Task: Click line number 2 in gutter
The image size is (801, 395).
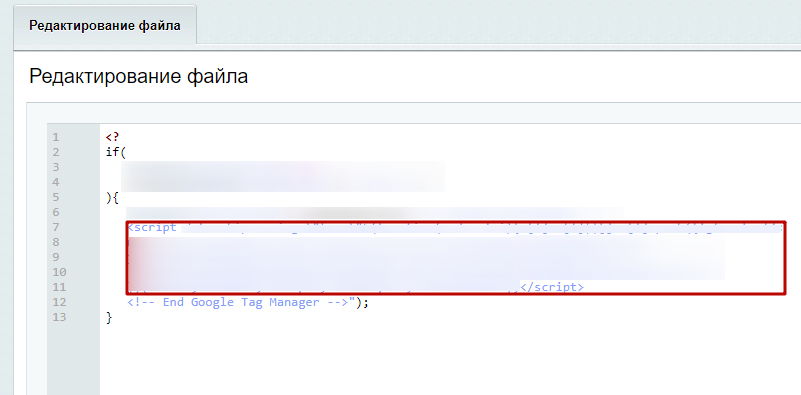Action: (x=56, y=152)
